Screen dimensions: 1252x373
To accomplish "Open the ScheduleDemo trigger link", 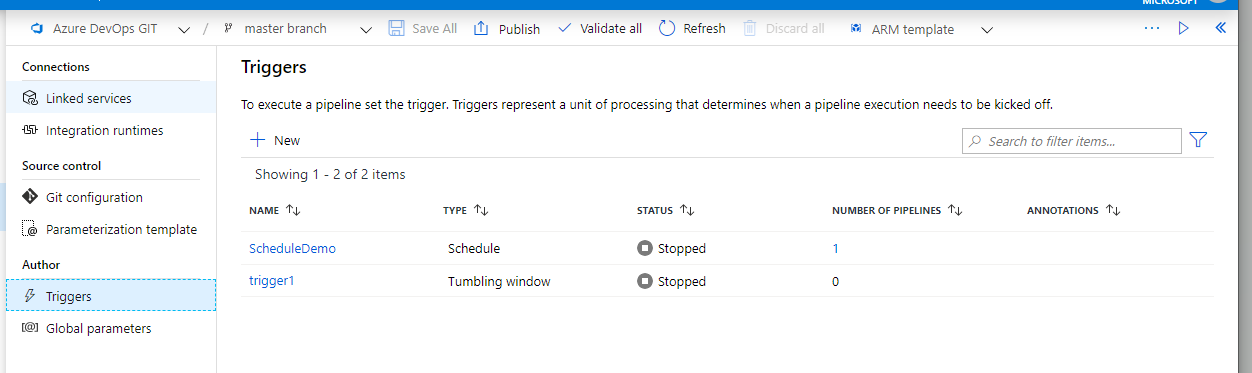I will coord(292,248).
